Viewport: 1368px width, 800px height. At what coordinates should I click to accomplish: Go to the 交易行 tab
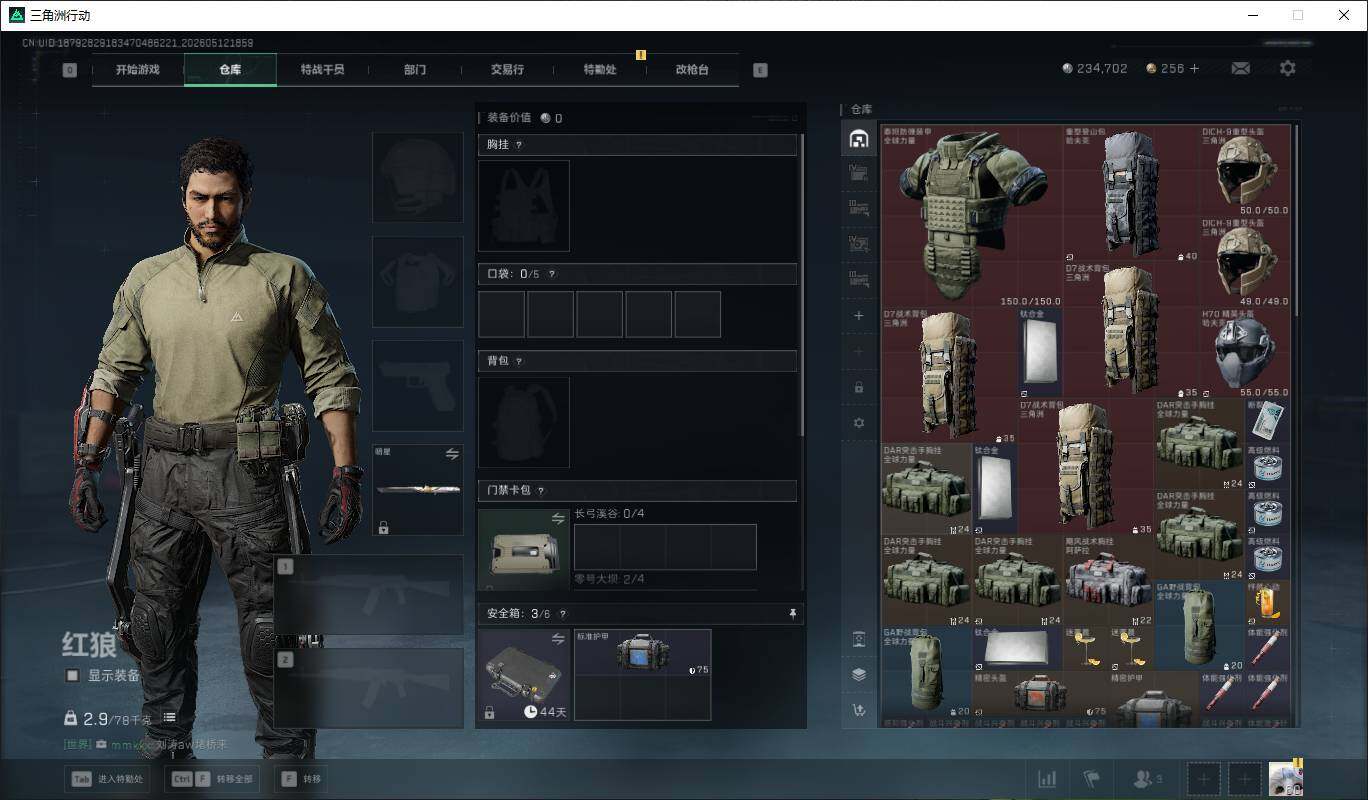507,70
